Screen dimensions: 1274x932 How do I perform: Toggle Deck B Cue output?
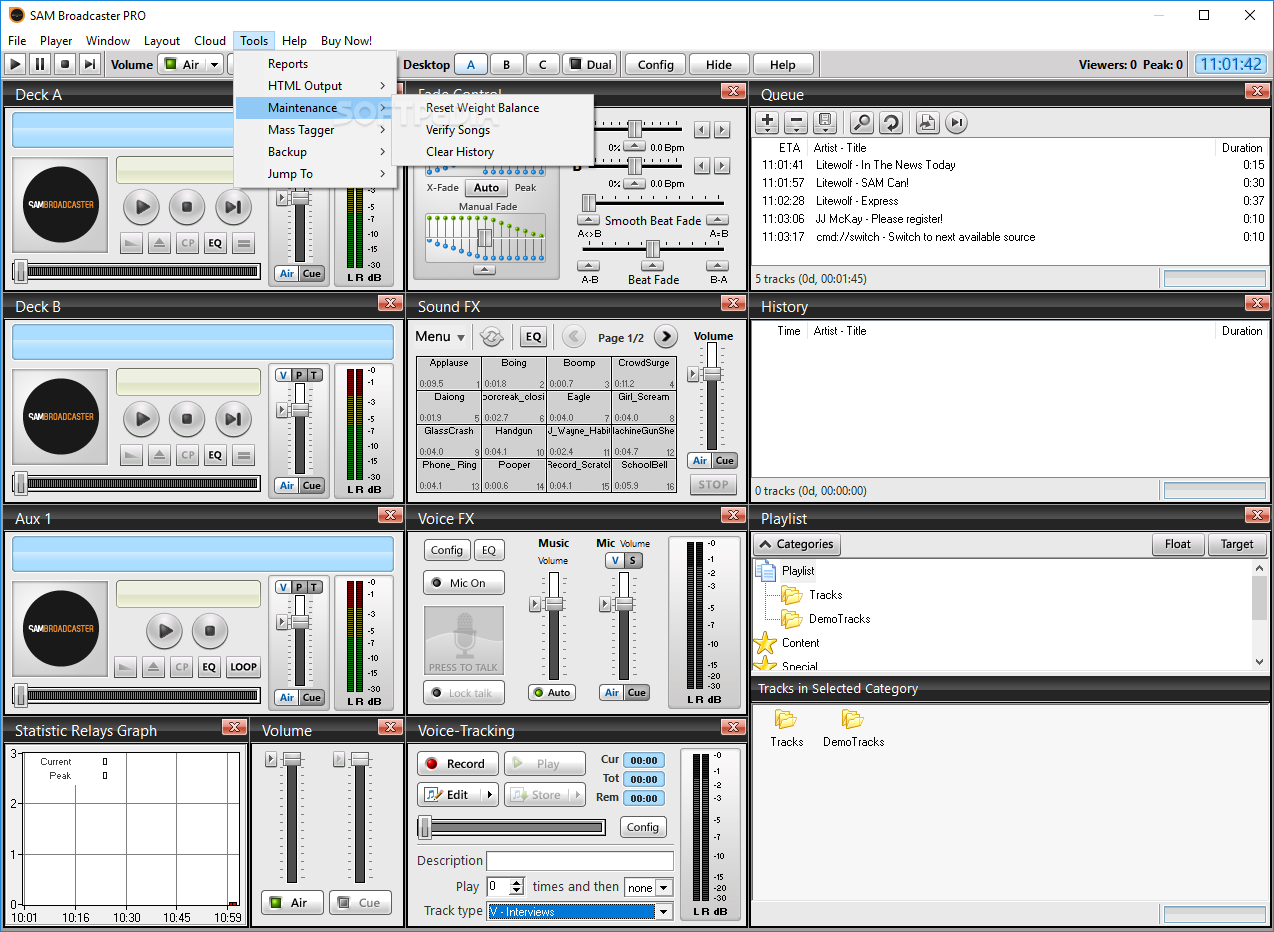tap(312, 486)
